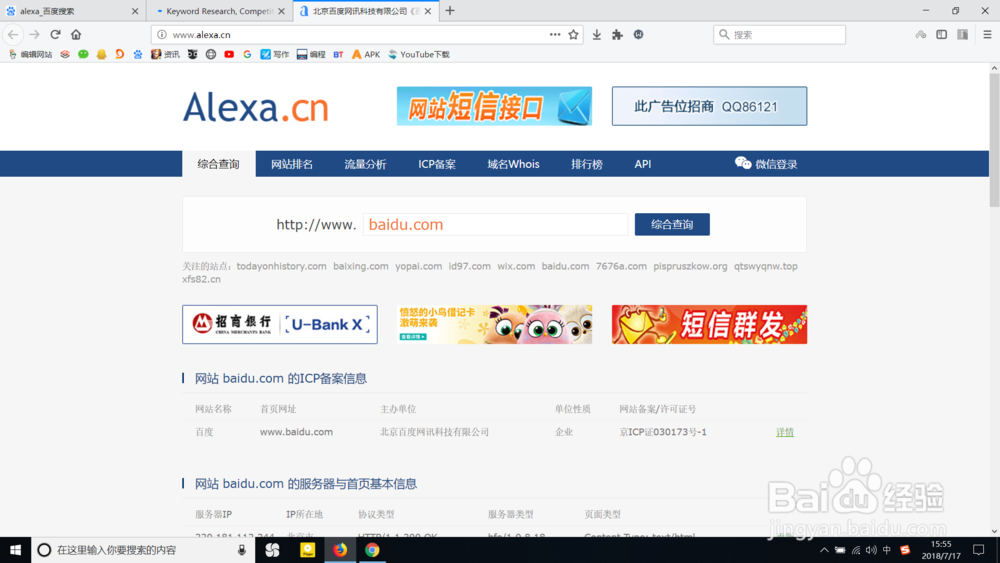Open the 域名Whois navigation tab

pos(513,164)
